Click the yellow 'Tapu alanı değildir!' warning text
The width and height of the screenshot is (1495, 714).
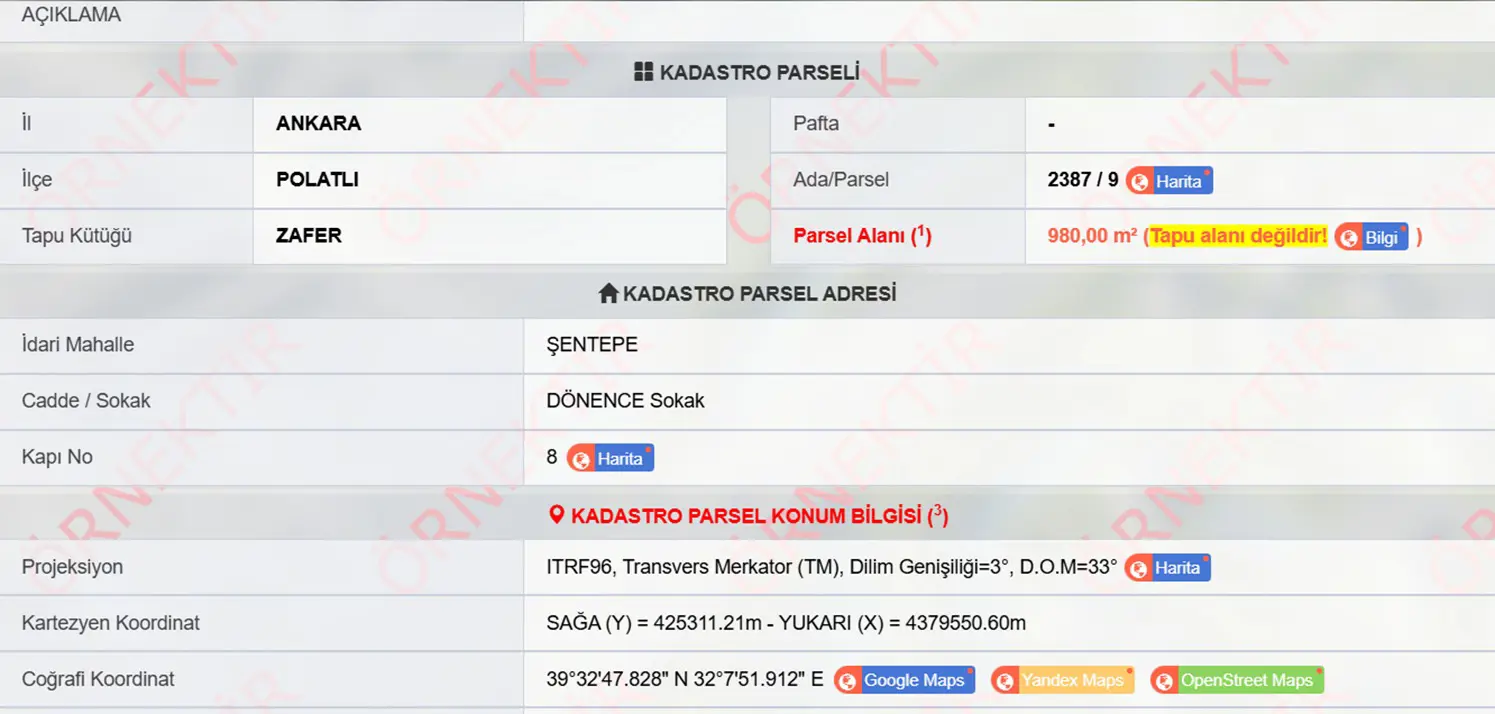1238,237
